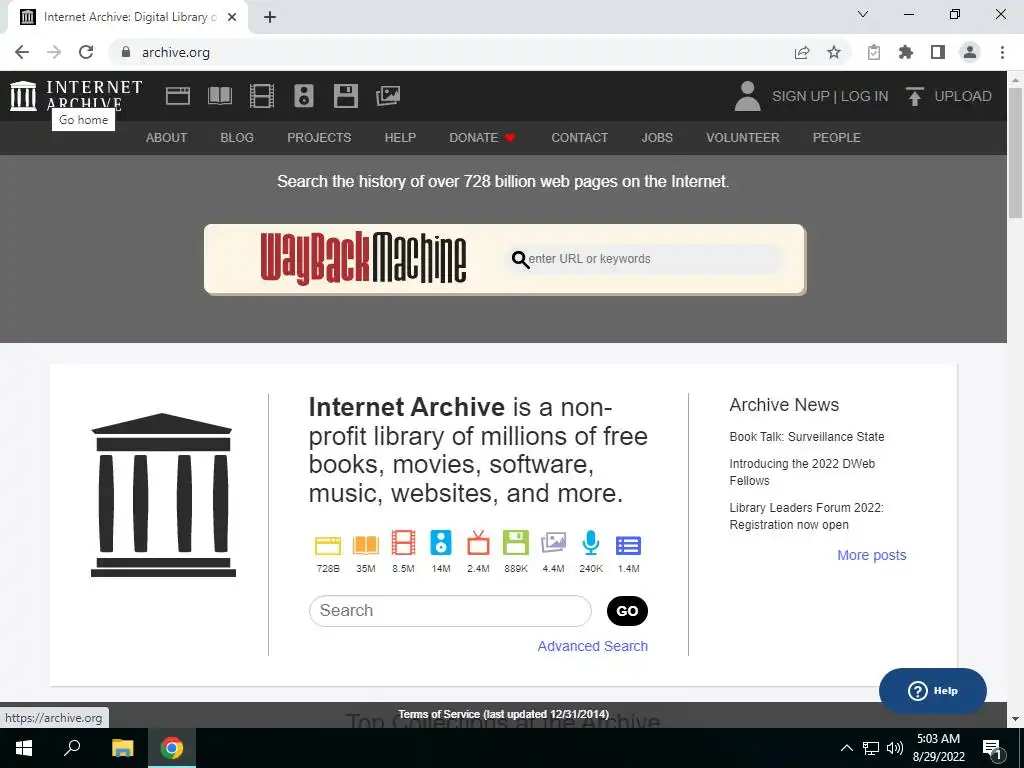1024x768 pixels.
Task: Click the black GO button
Action: tap(627, 611)
